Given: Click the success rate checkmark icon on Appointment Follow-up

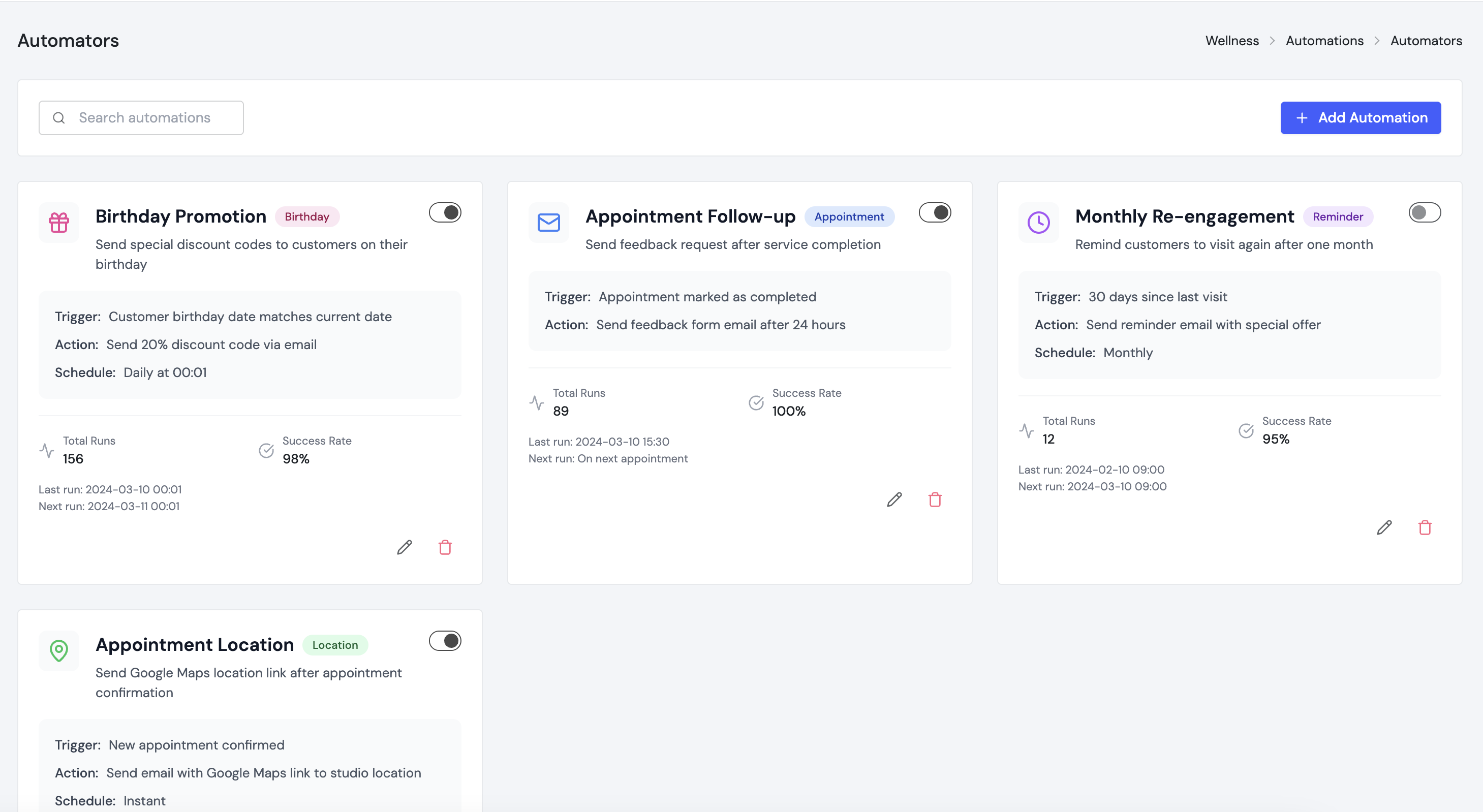Looking at the screenshot, I should pos(755,402).
